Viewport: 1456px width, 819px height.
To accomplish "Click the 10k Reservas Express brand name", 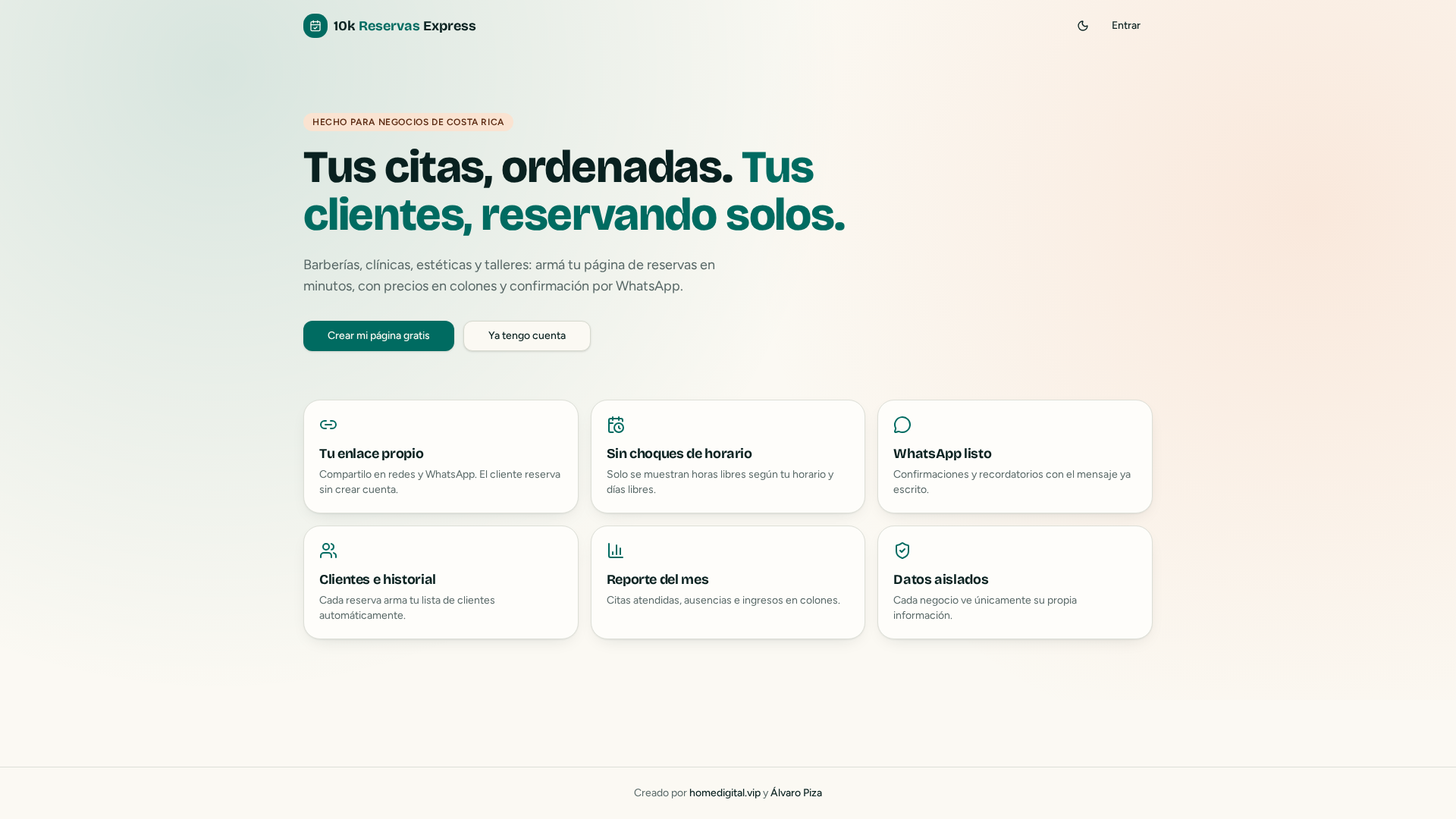I will [405, 26].
